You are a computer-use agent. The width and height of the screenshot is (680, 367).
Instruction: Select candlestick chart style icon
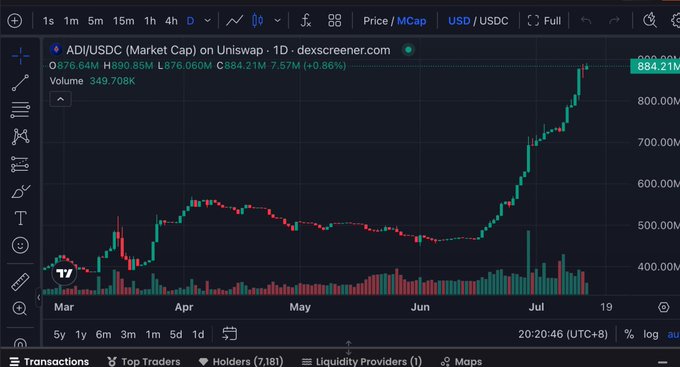[258, 20]
